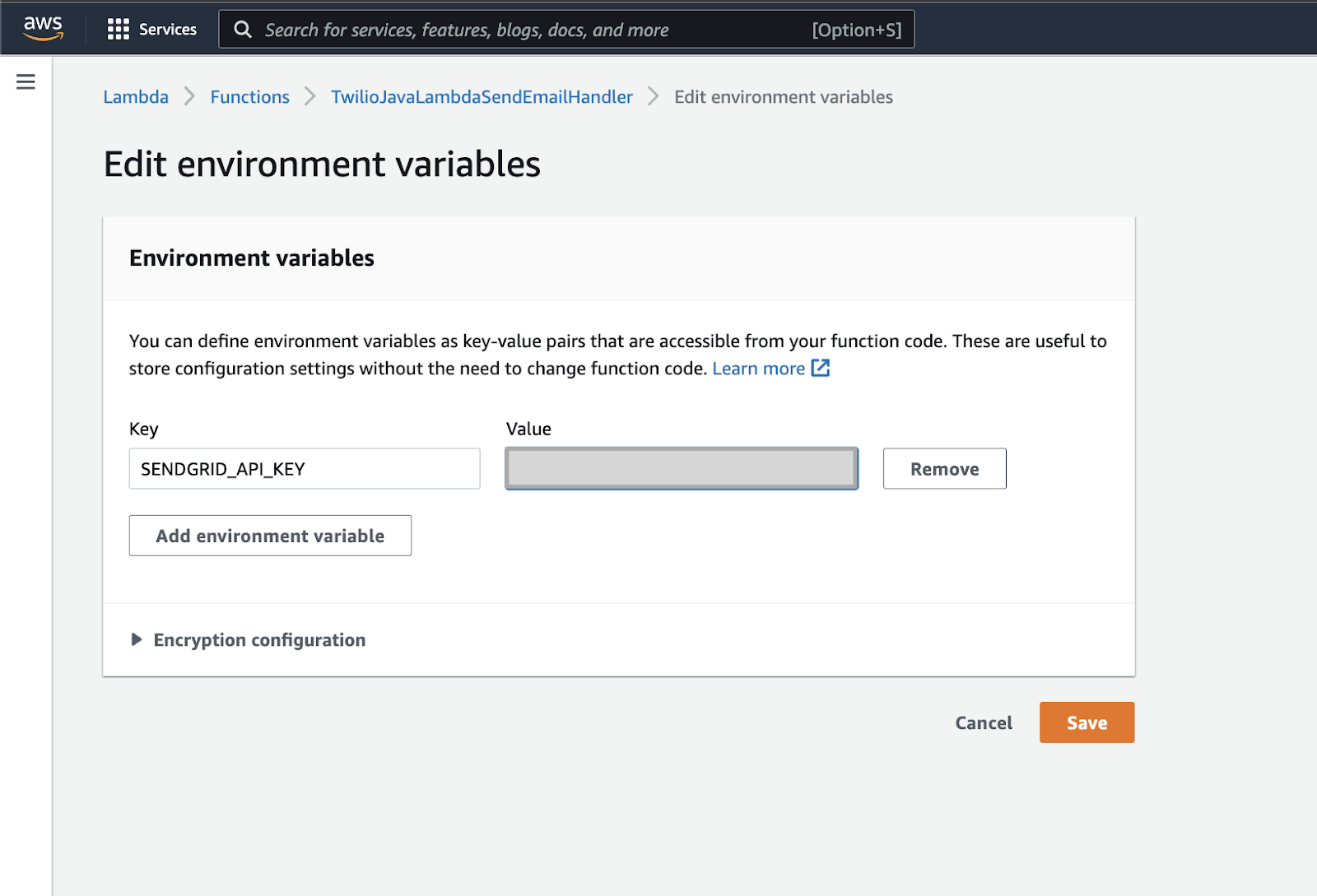Cancel editing environment variables
This screenshot has height=896, width=1317.
tap(984, 722)
